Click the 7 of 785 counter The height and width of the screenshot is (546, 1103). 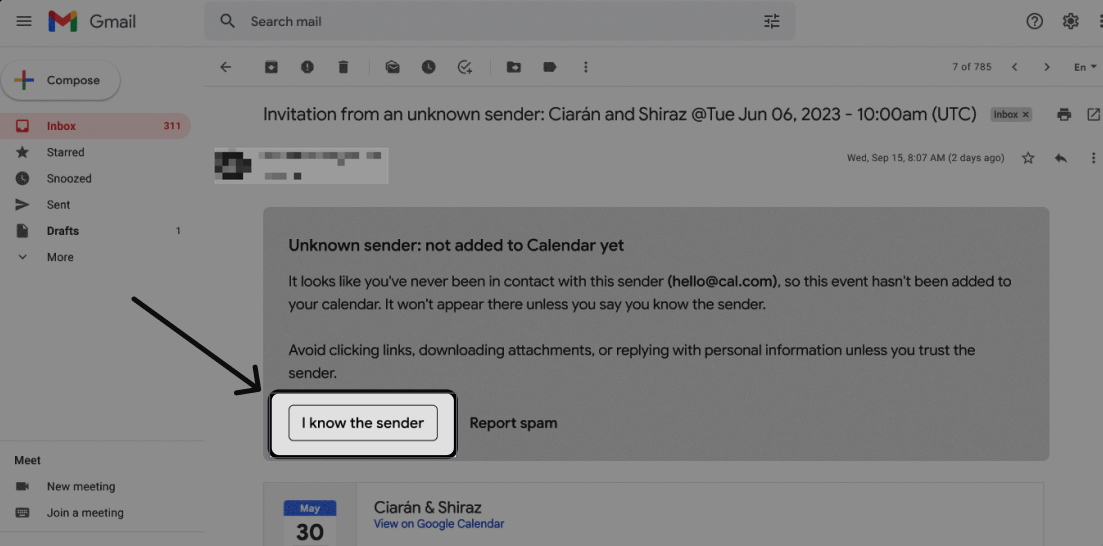pyautogui.click(x=972, y=67)
